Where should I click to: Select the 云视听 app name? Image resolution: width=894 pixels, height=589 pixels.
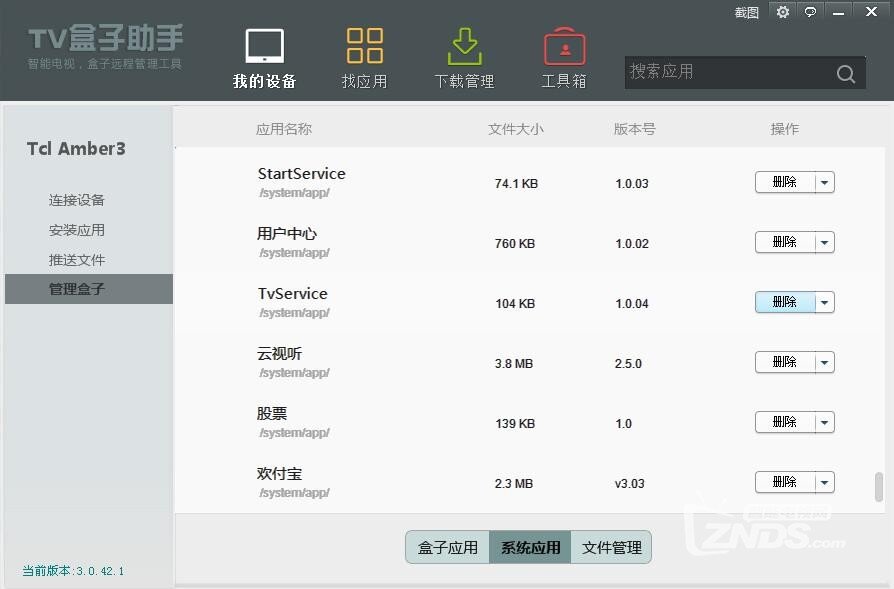tap(279, 354)
